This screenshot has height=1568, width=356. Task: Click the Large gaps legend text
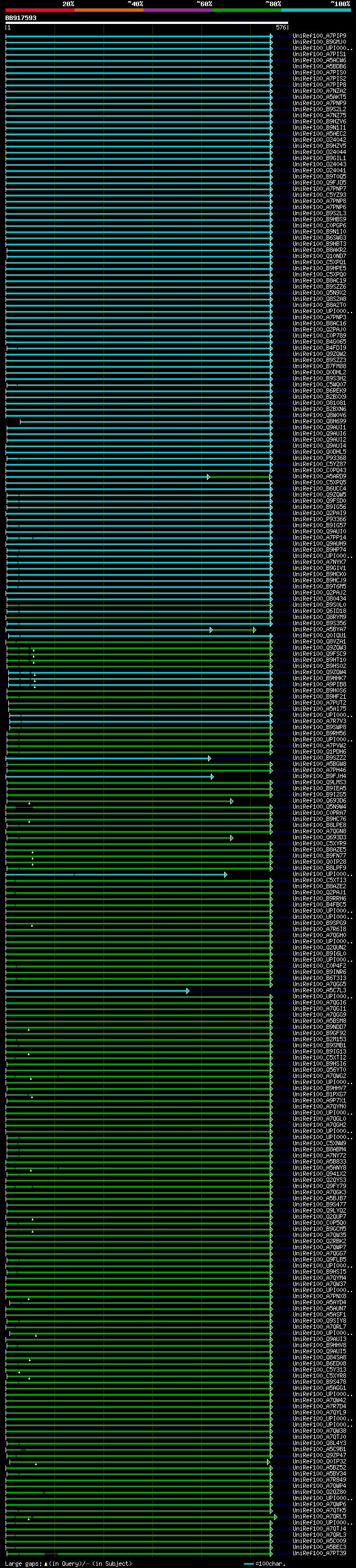tap(68, 1563)
